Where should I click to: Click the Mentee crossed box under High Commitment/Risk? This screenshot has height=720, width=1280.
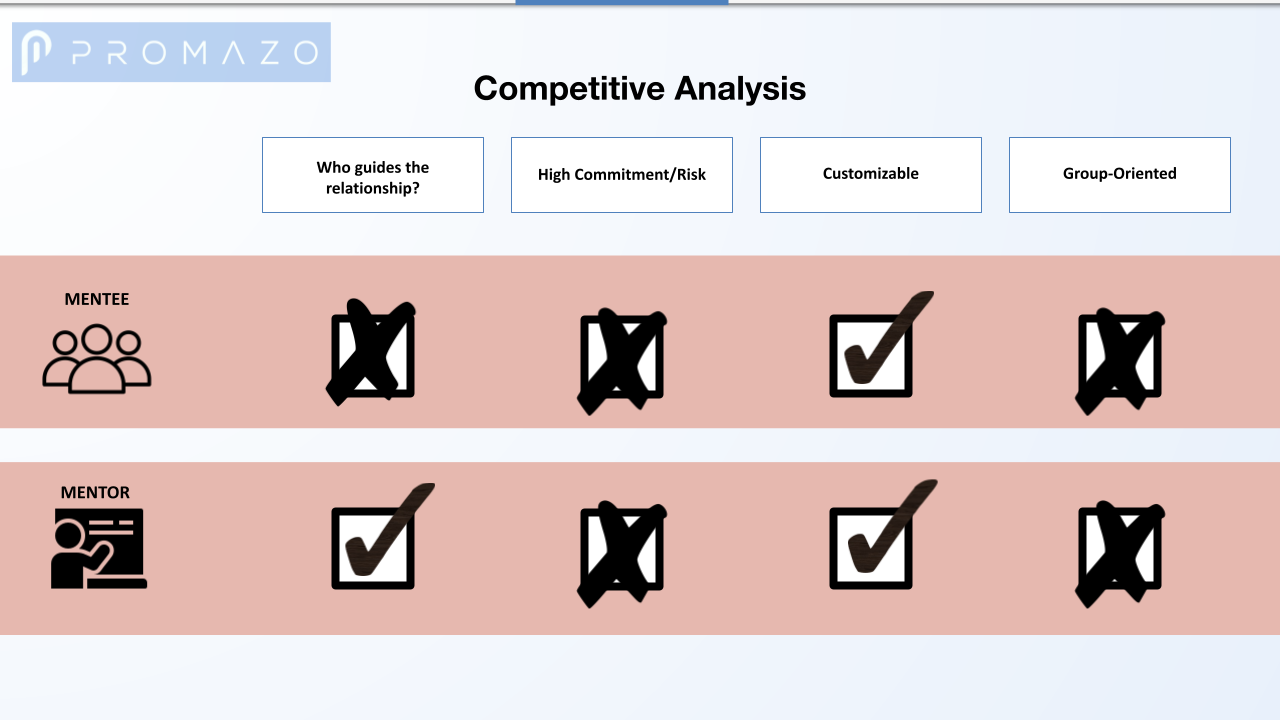point(622,360)
